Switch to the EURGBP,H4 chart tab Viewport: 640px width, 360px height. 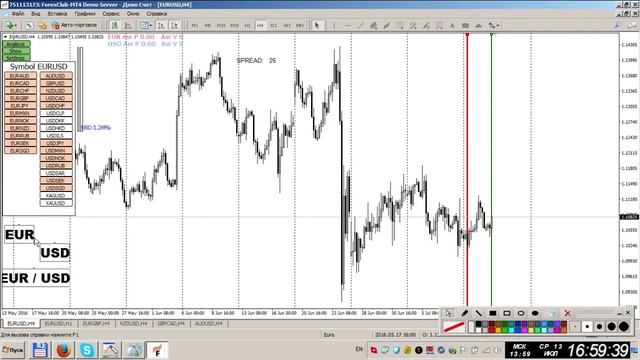[x=96, y=324]
